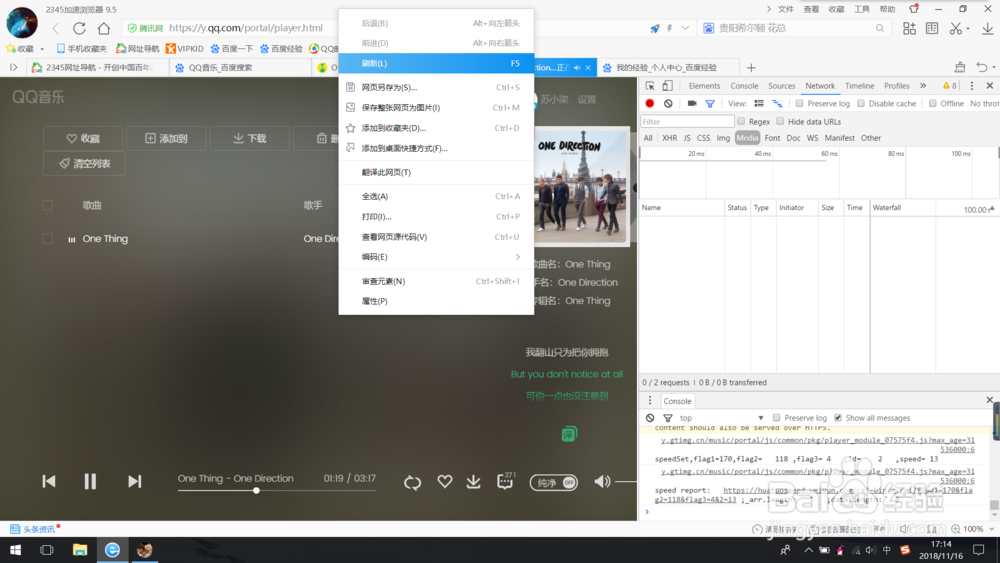Open browser downloads arrow icon
The image size is (1000, 563).
click(x=987, y=28)
